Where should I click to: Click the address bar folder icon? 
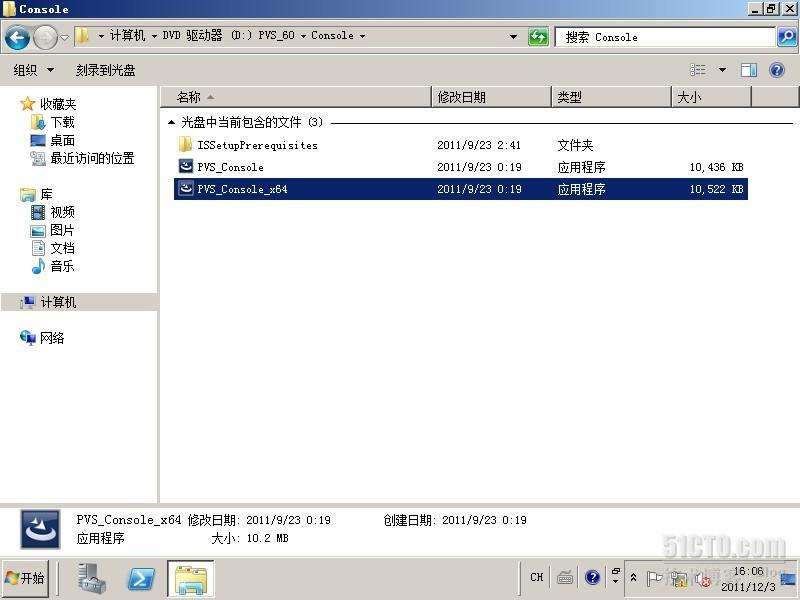(x=82, y=36)
